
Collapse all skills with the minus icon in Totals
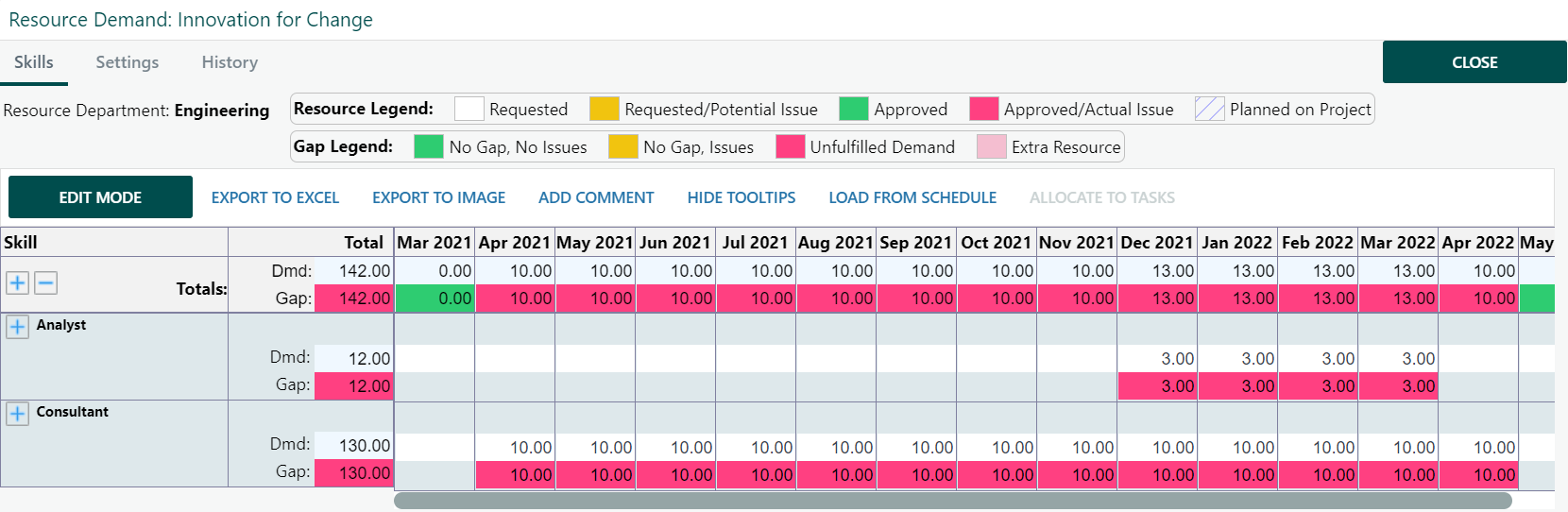pos(46,282)
